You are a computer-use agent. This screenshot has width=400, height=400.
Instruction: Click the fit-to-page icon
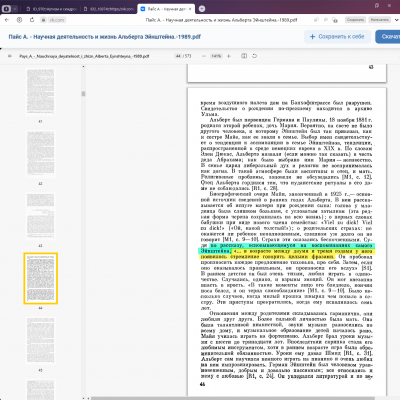(x=244, y=56)
